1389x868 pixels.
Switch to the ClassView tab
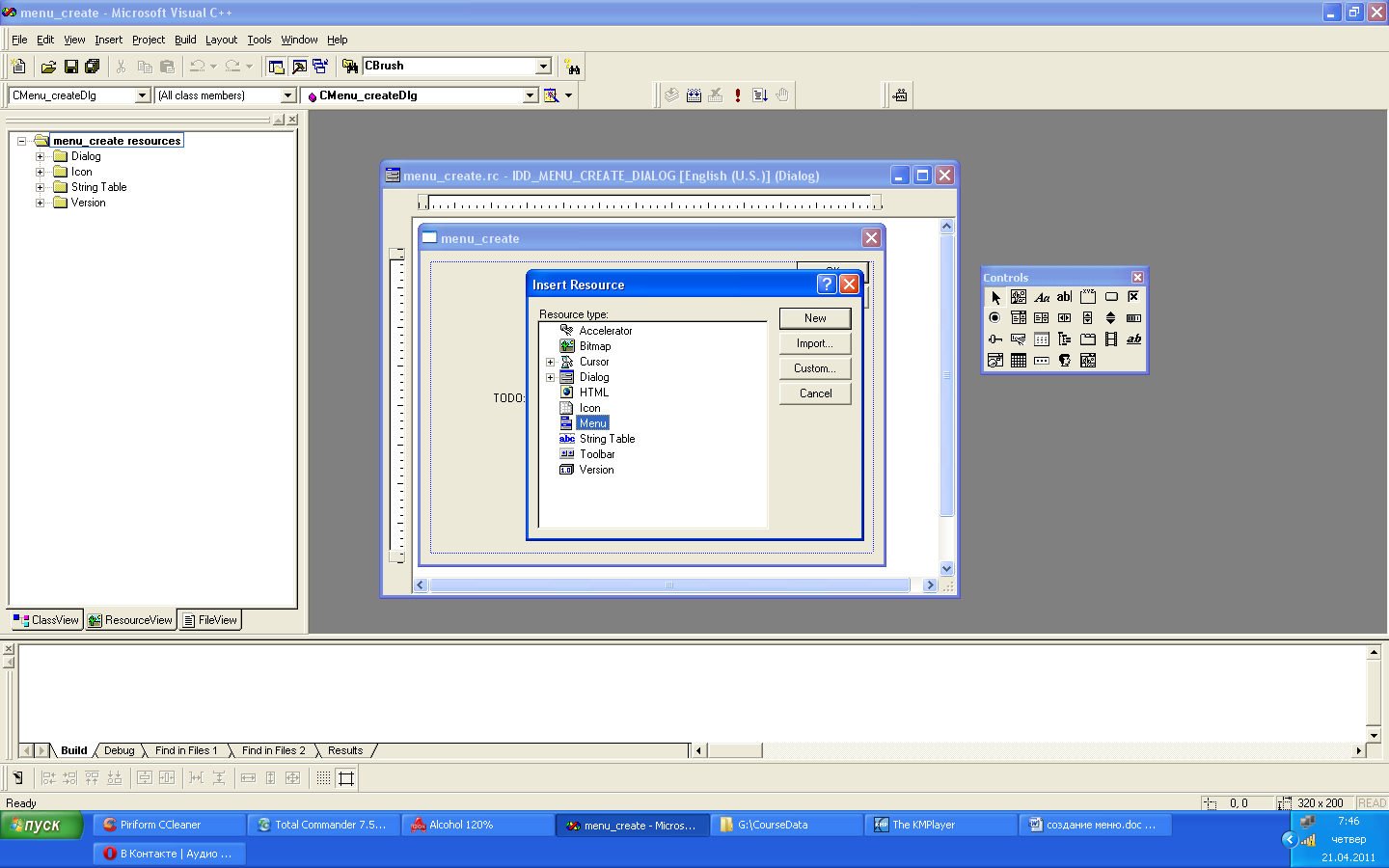pos(46,620)
